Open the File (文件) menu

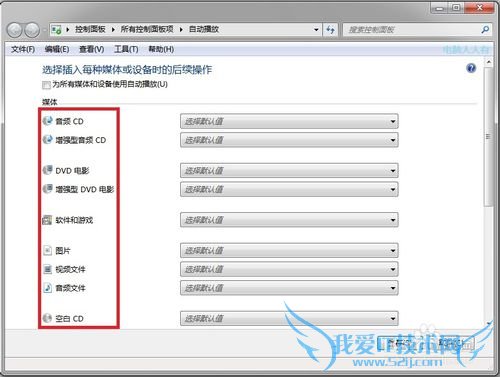pyautogui.click(x=23, y=49)
